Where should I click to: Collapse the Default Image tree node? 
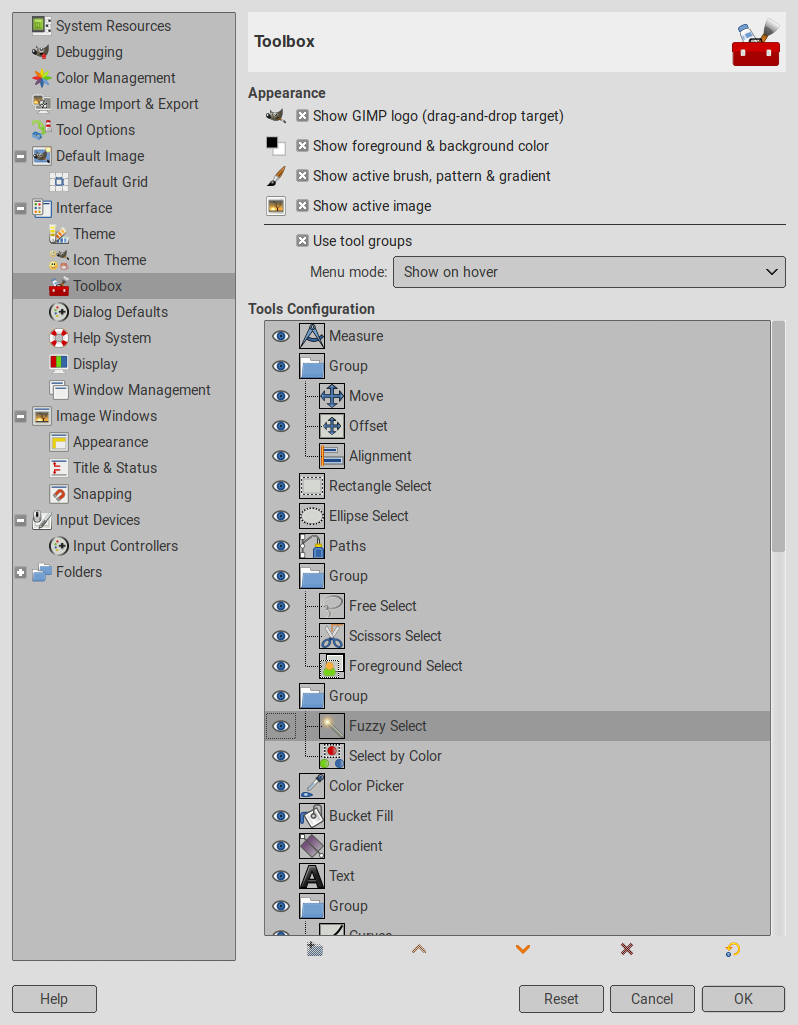(21, 156)
